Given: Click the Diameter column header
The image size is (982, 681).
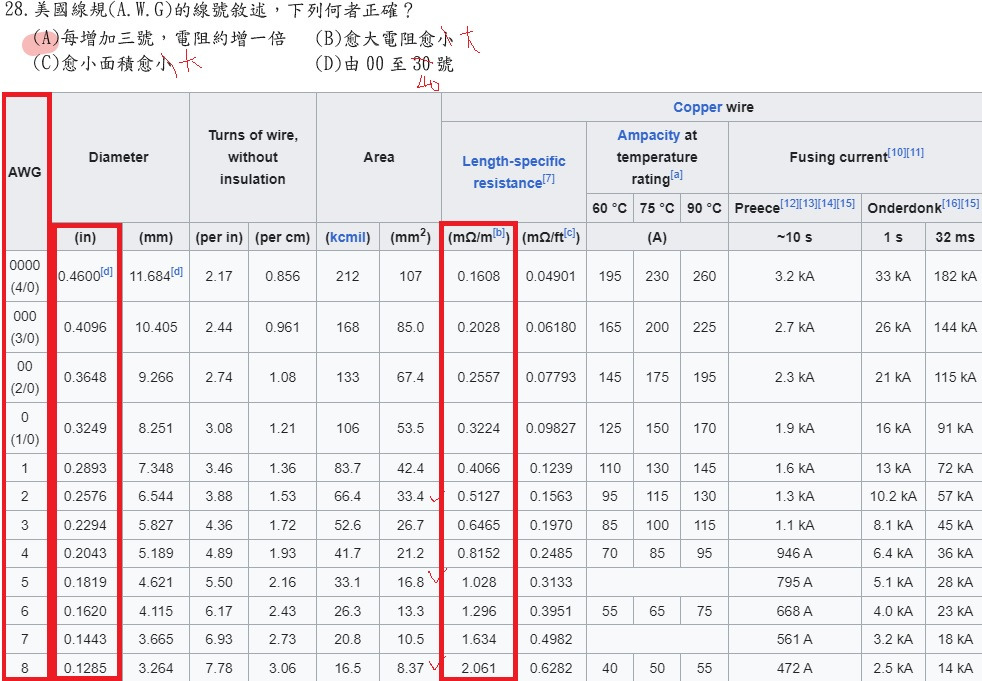Looking at the screenshot, I should (x=118, y=157).
